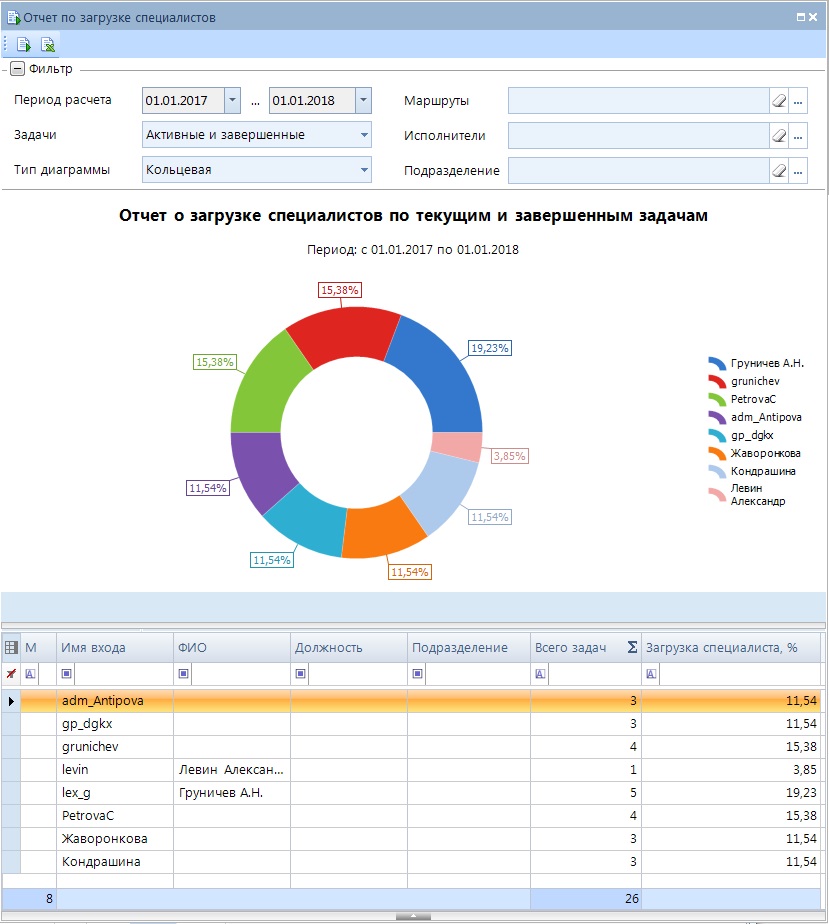Click the blue Груничев А.Н. legend swatch
829x924 pixels.
(717, 363)
